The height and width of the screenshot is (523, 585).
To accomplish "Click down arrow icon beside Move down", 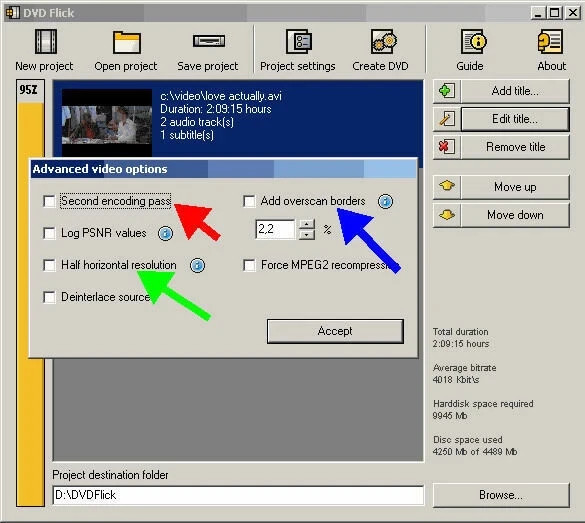I will pyautogui.click(x=446, y=215).
